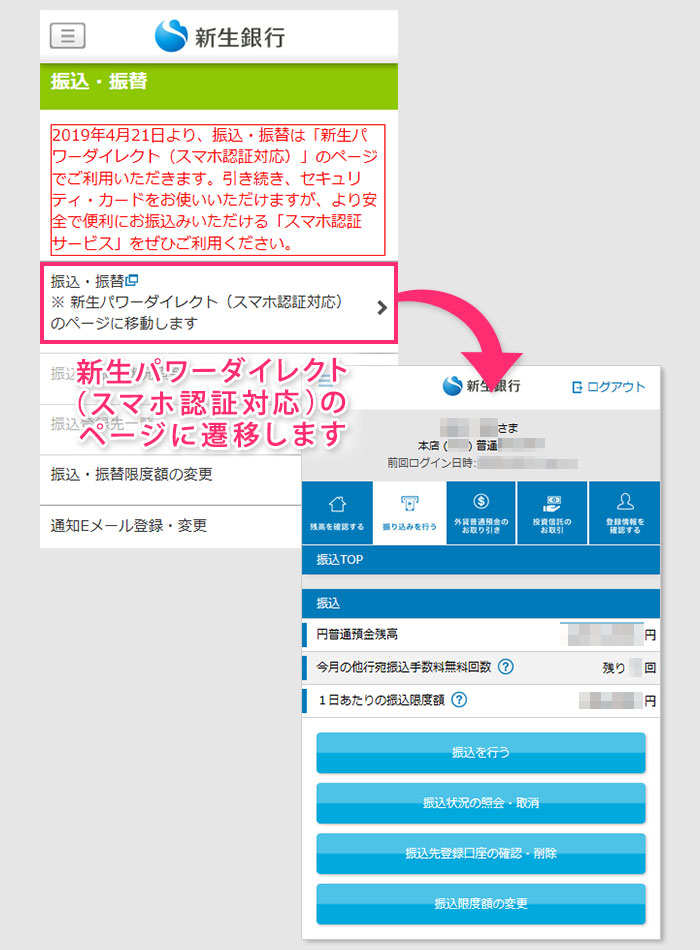The width and height of the screenshot is (700, 950).
Task: Click the house icon for 残高を確認する
Action: point(337,503)
